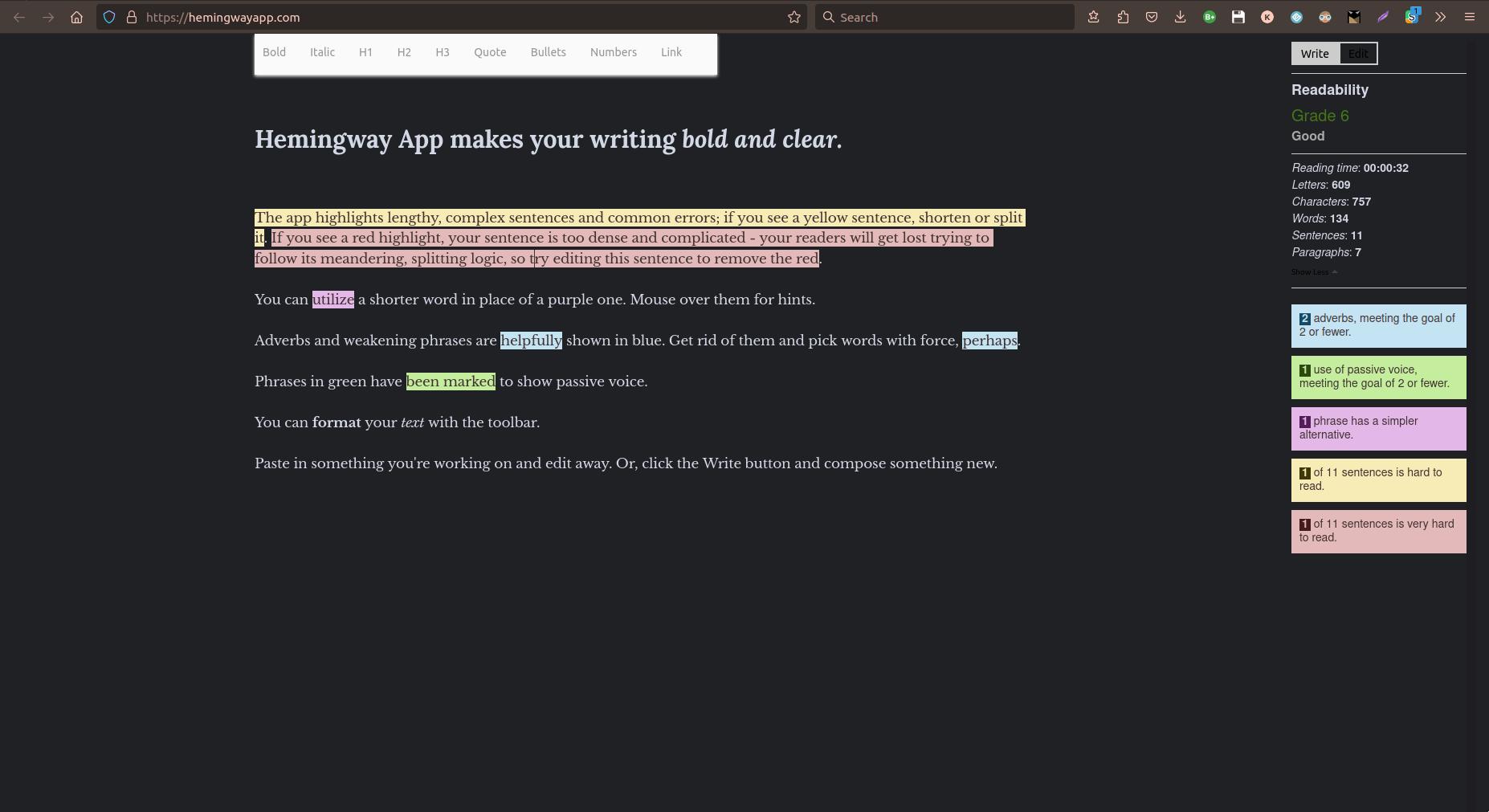
Task: Focus the browser Search field
Action: 944,17
